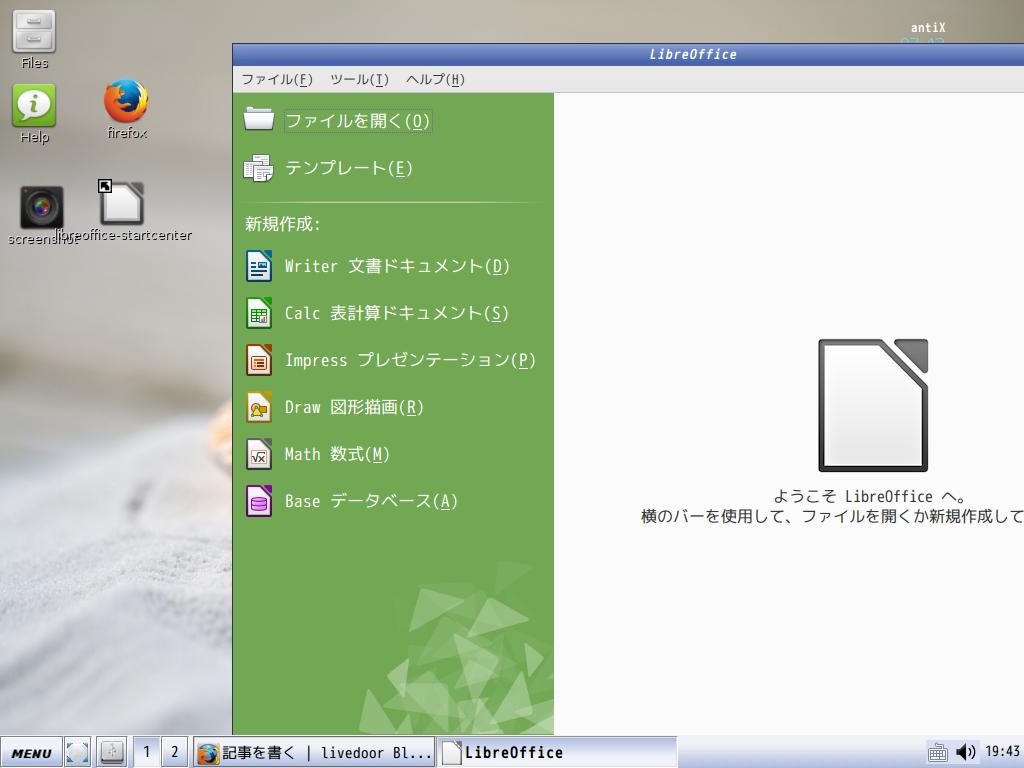Screen dimensions: 1024x768
Task: Create a Math 数式 document
Action: pyautogui.click(x=337, y=454)
